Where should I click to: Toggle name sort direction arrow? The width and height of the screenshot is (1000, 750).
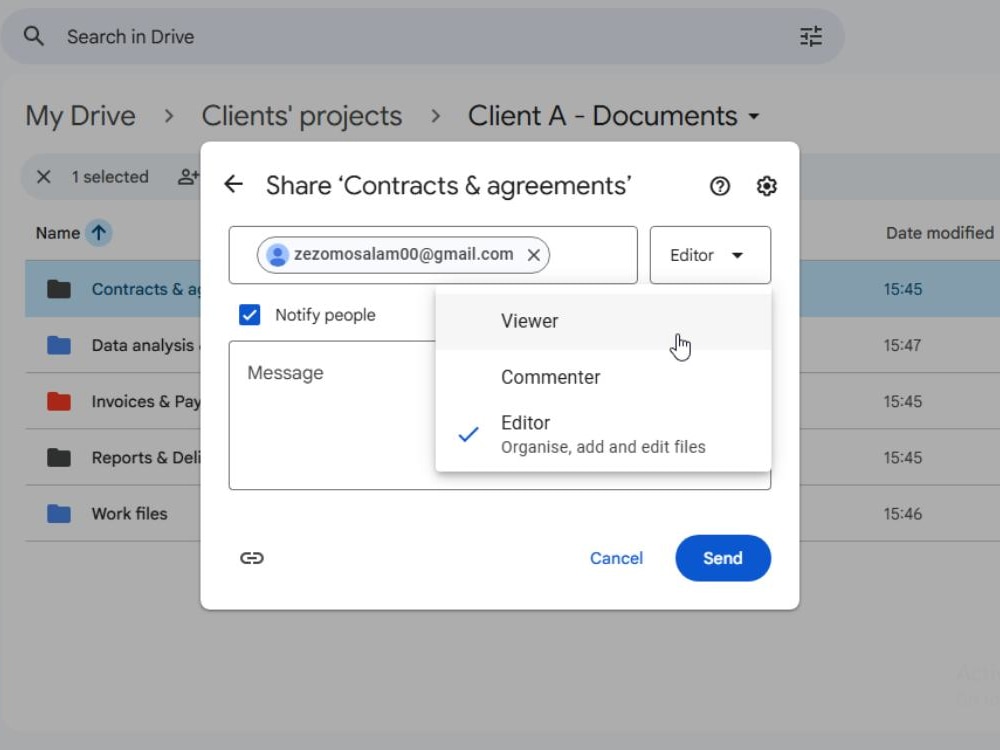[x=99, y=233]
